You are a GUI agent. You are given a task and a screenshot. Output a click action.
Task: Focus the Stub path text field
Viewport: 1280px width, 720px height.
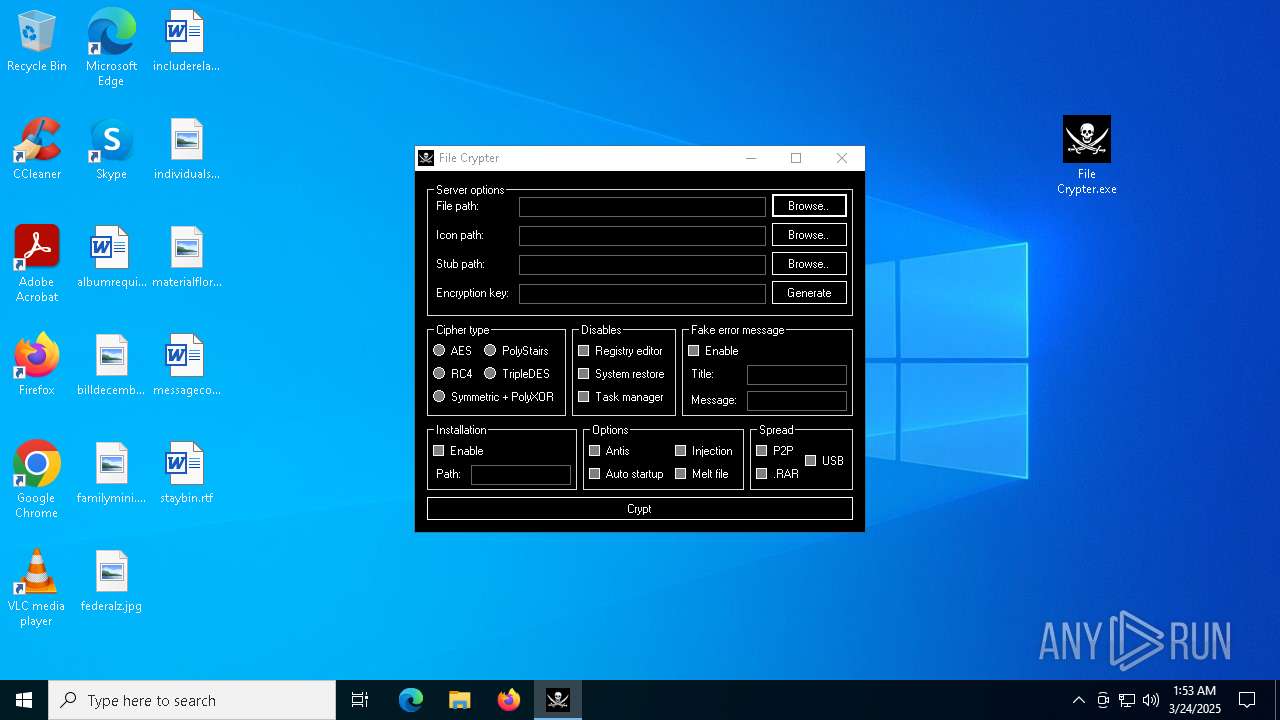point(642,265)
